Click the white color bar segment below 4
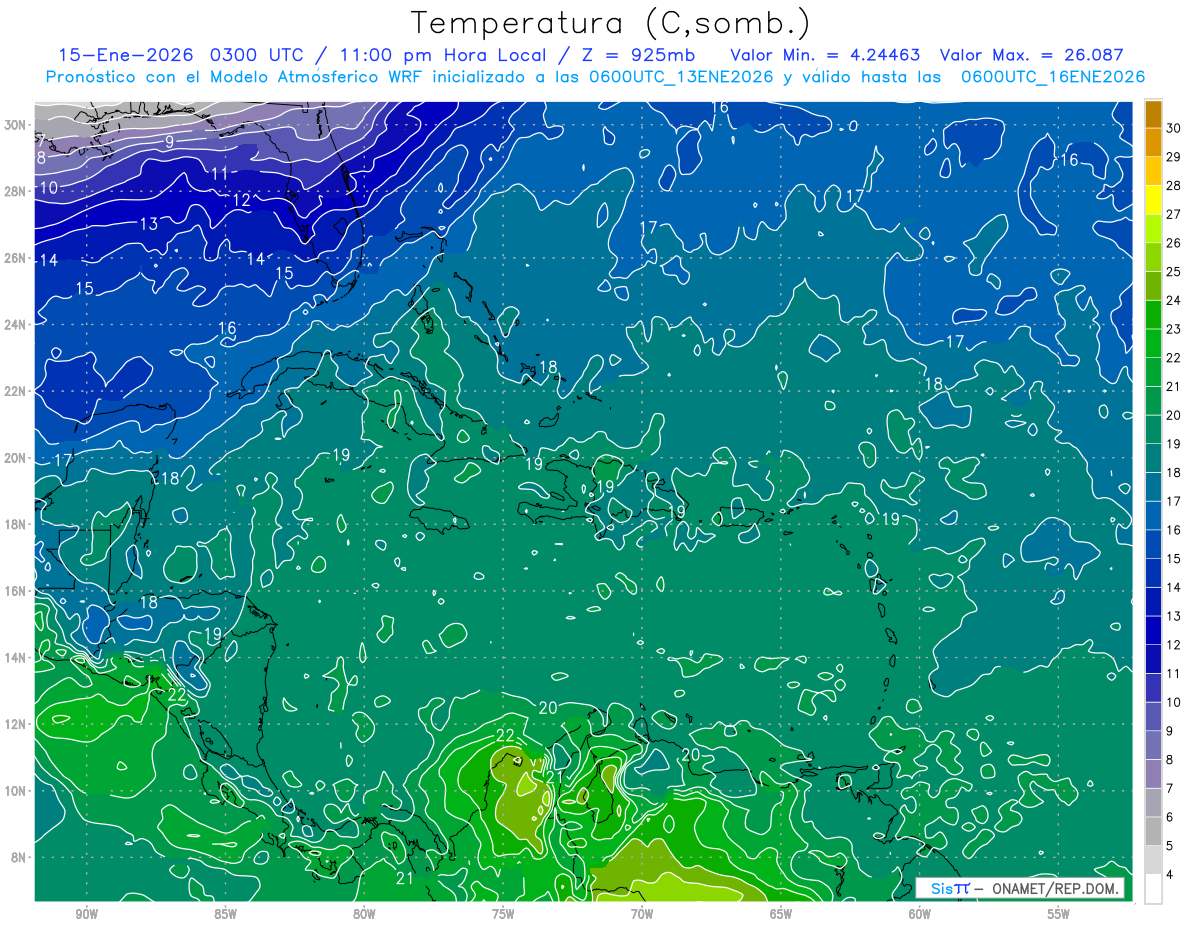Viewport: 1200px width, 927px height. [1153, 889]
